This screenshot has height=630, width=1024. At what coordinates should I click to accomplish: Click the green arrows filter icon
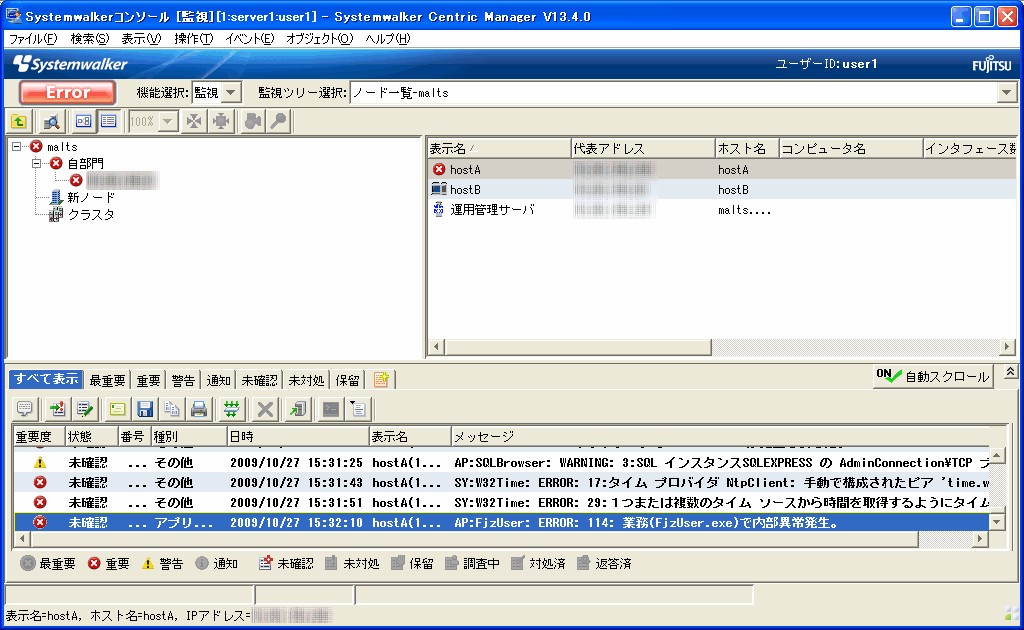click(231, 409)
